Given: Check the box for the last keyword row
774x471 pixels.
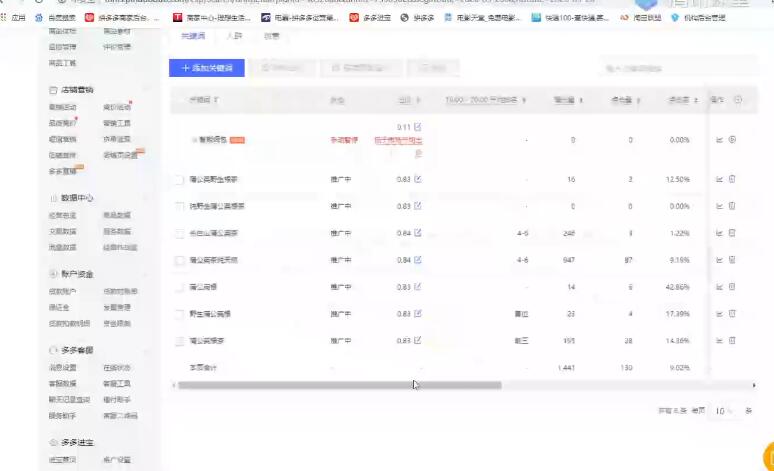Looking at the screenshot, I should click(180, 341).
